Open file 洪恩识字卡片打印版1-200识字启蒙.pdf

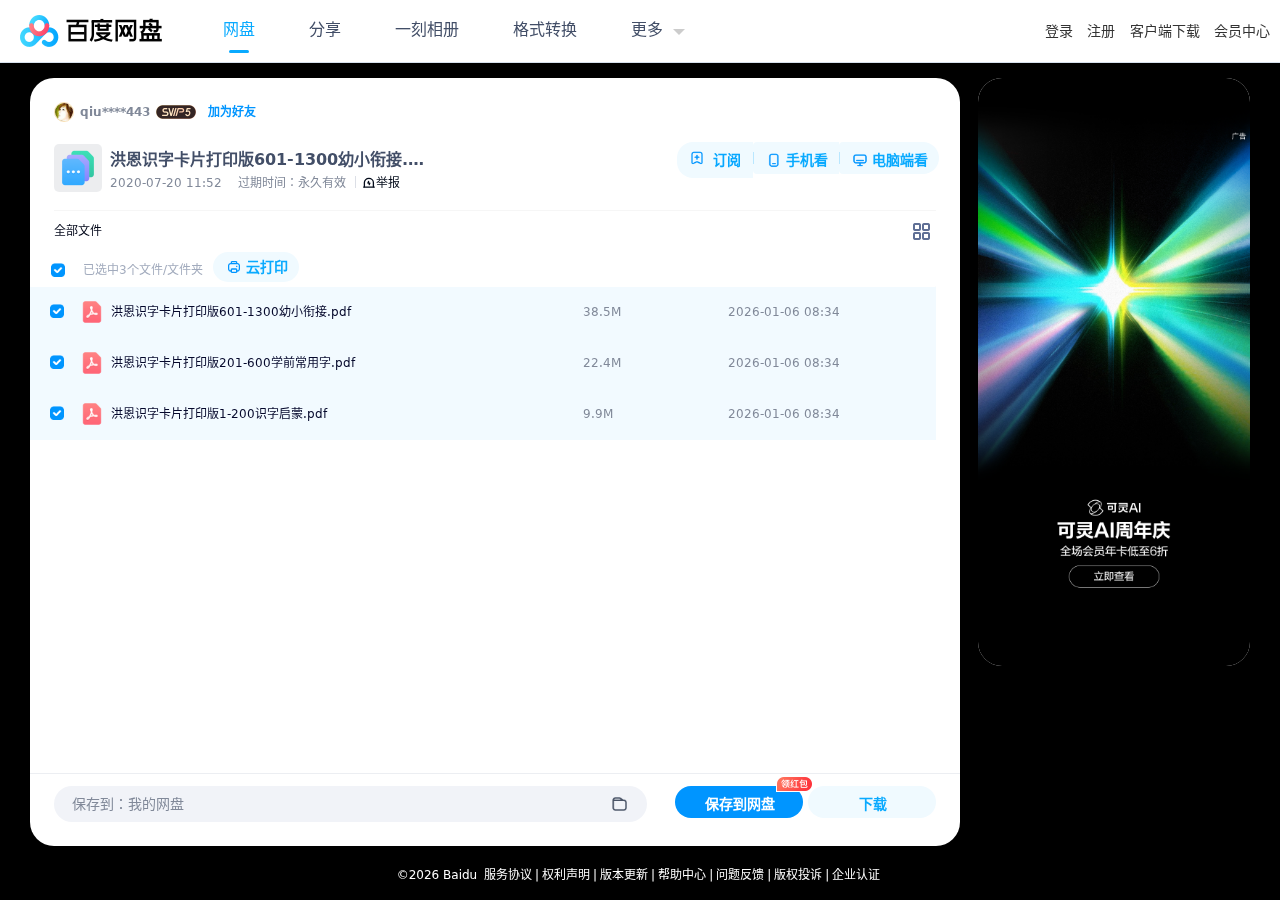point(219,414)
